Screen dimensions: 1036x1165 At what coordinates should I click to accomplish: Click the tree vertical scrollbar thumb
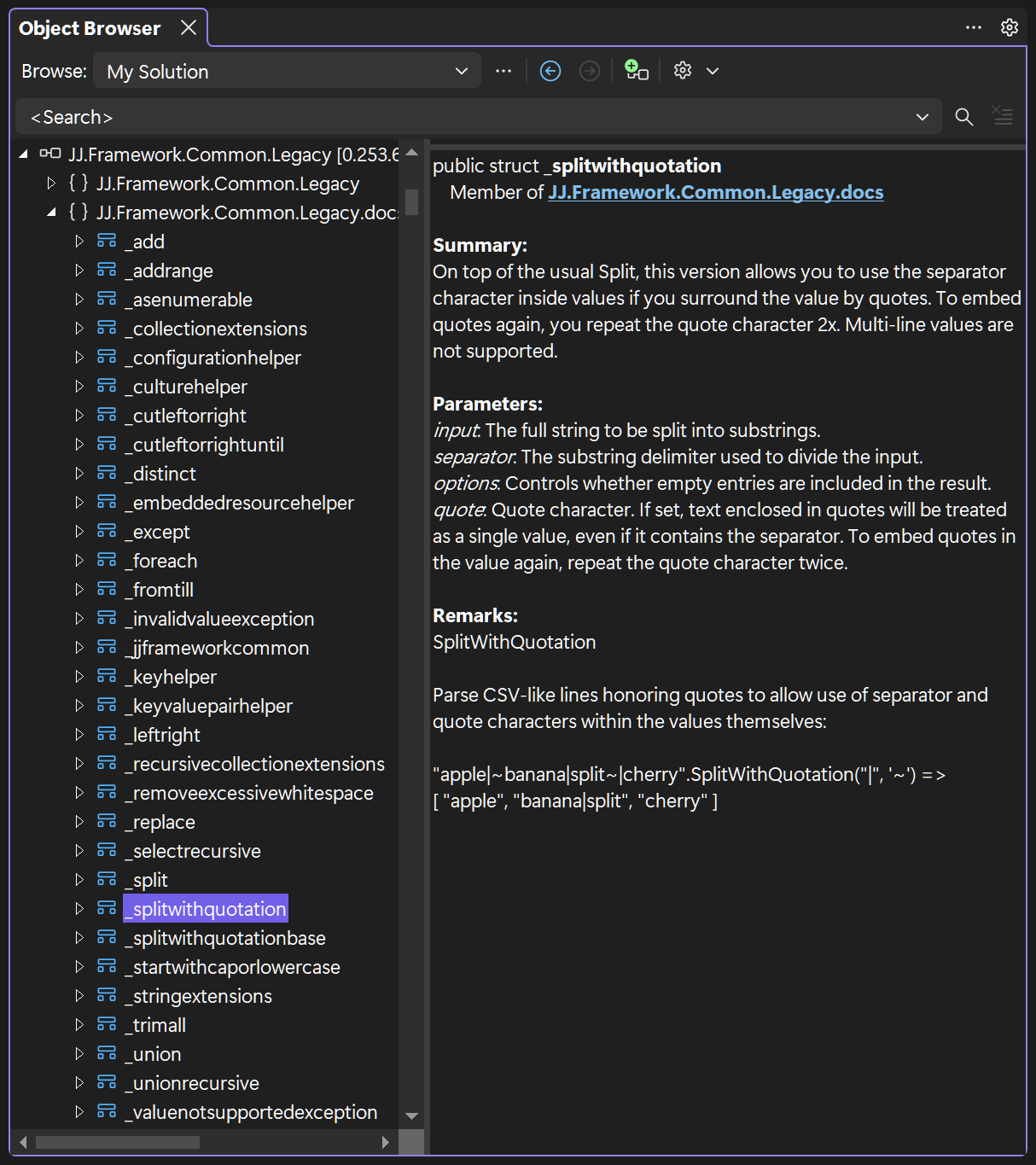[x=411, y=201]
